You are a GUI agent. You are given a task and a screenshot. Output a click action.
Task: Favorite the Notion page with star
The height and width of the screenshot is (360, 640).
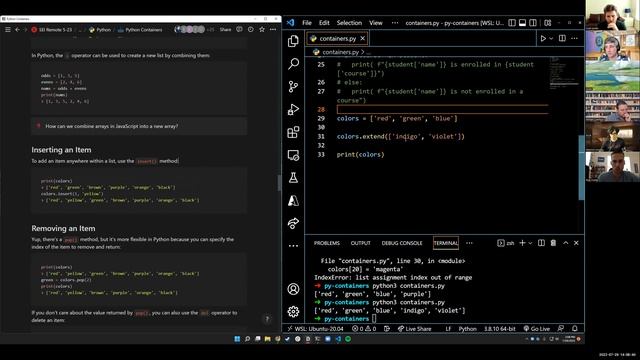coord(262,30)
